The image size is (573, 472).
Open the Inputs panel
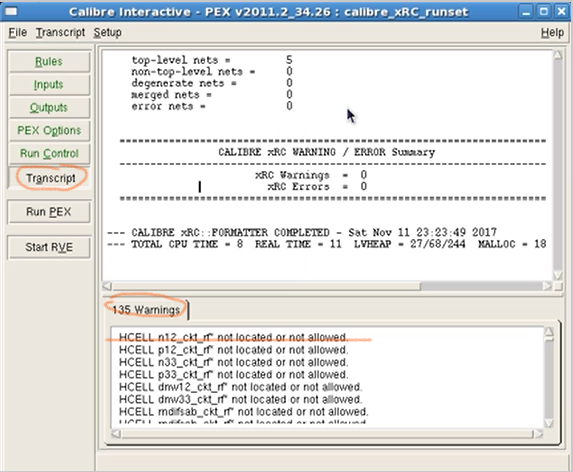49,84
